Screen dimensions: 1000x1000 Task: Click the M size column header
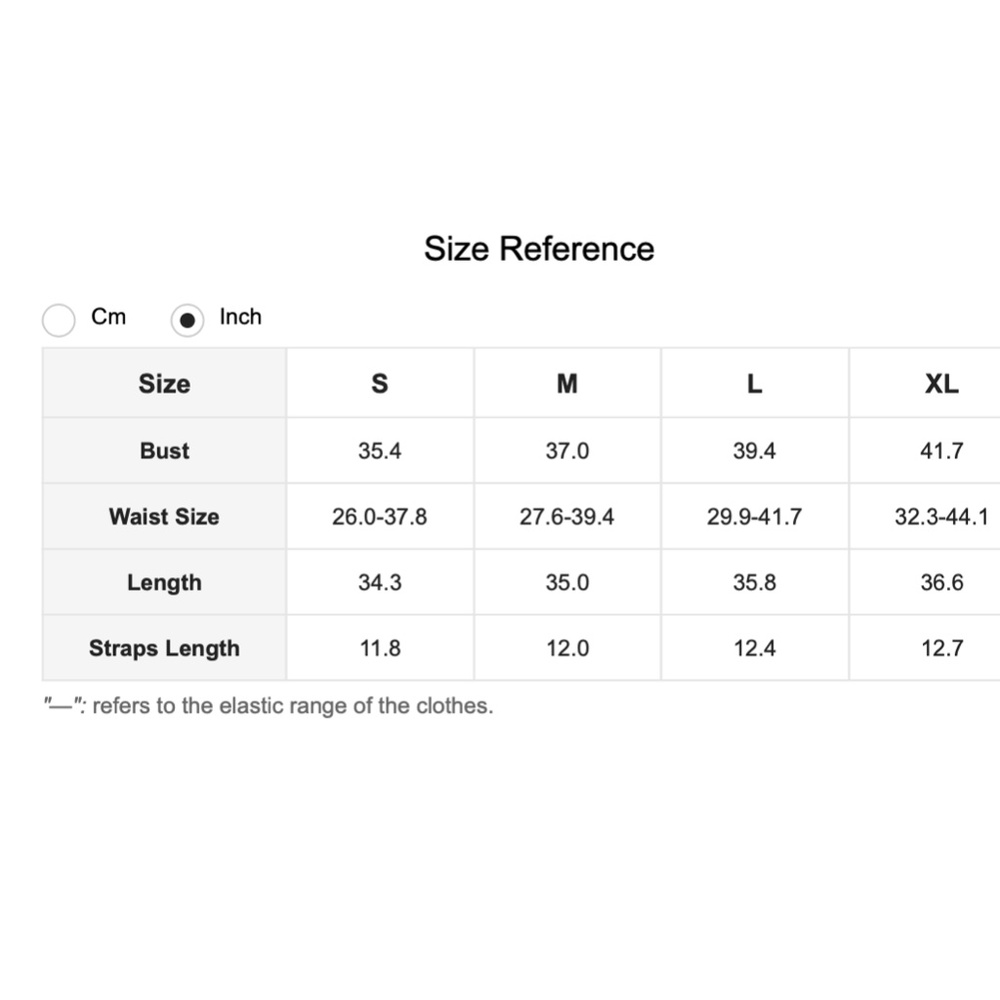(x=567, y=384)
